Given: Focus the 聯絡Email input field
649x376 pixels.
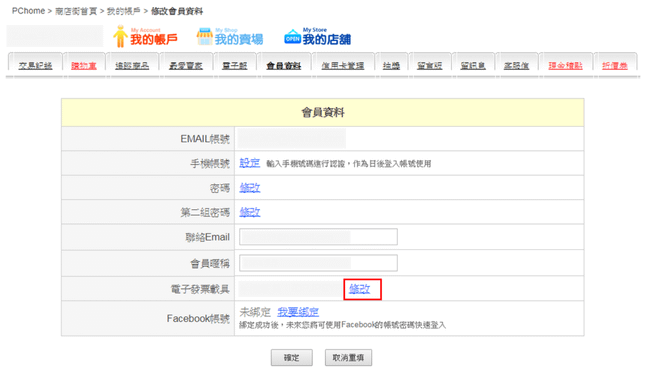Looking at the screenshot, I should coord(318,237).
